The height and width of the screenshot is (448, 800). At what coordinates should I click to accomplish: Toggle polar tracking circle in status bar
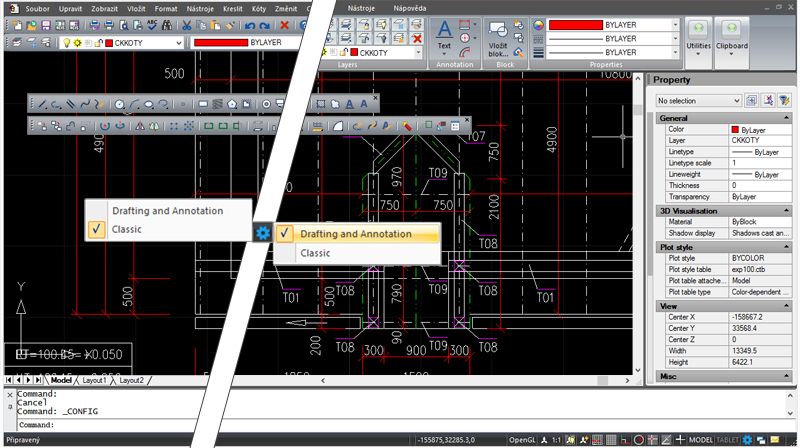(638, 439)
